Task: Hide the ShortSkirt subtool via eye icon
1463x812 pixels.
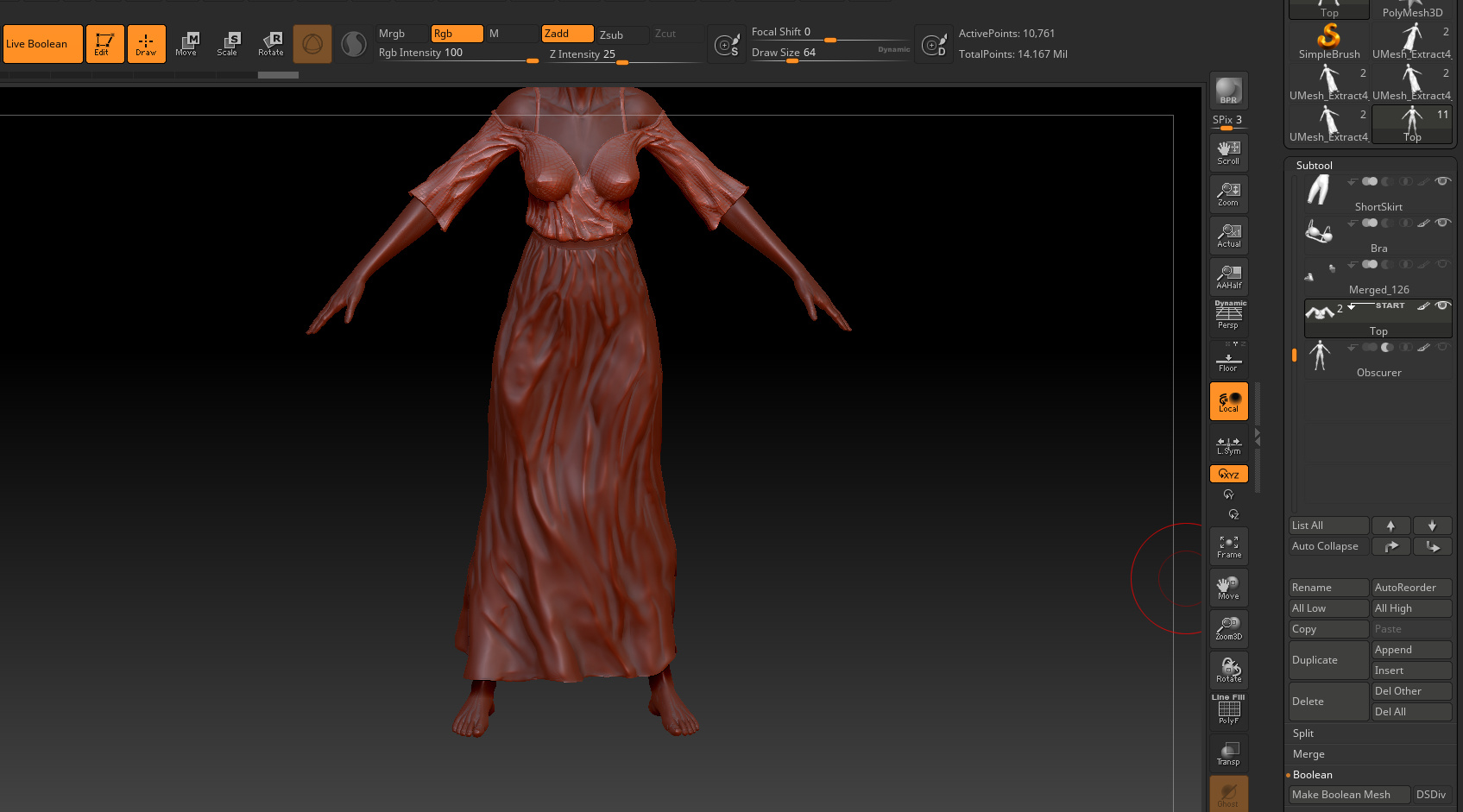Action: [1442, 181]
